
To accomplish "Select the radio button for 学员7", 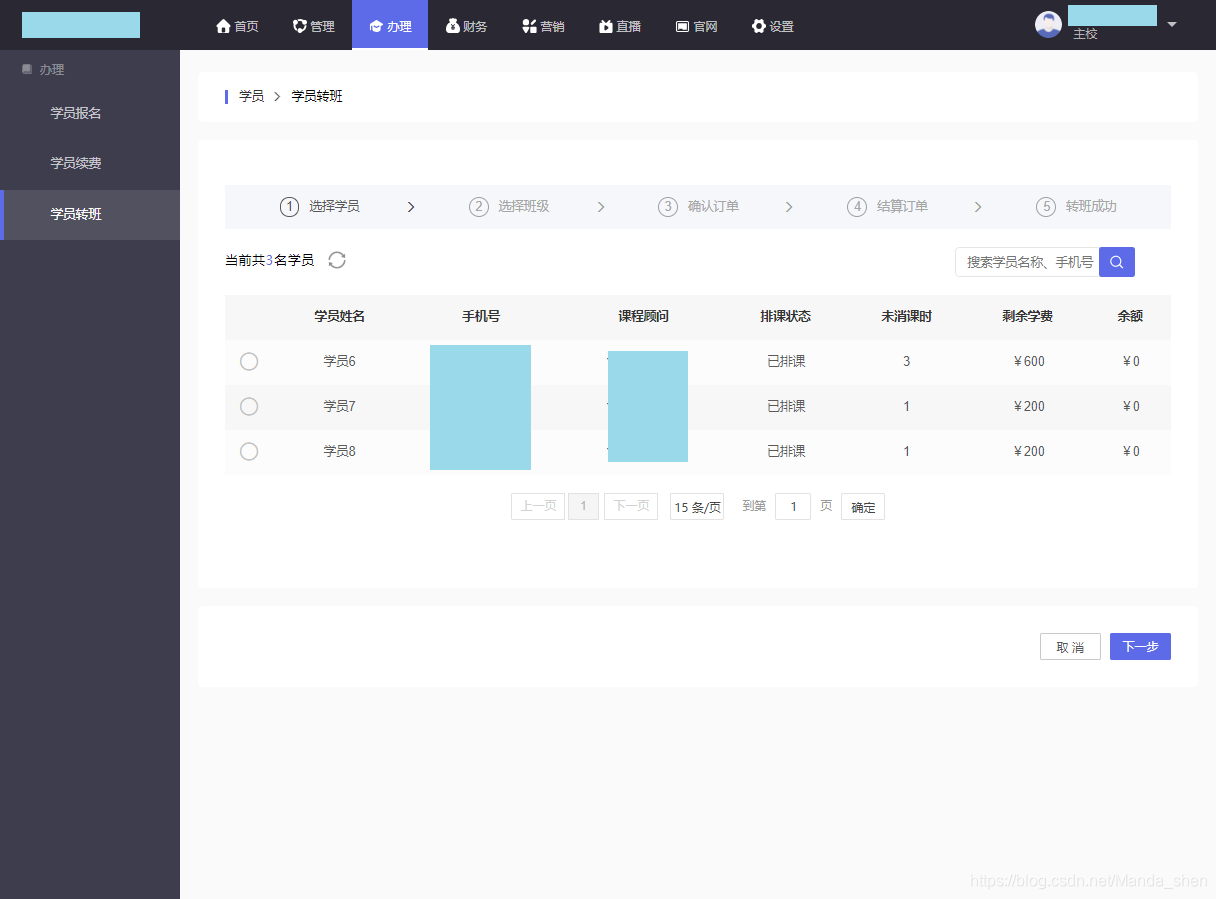I will click(x=249, y=406).
